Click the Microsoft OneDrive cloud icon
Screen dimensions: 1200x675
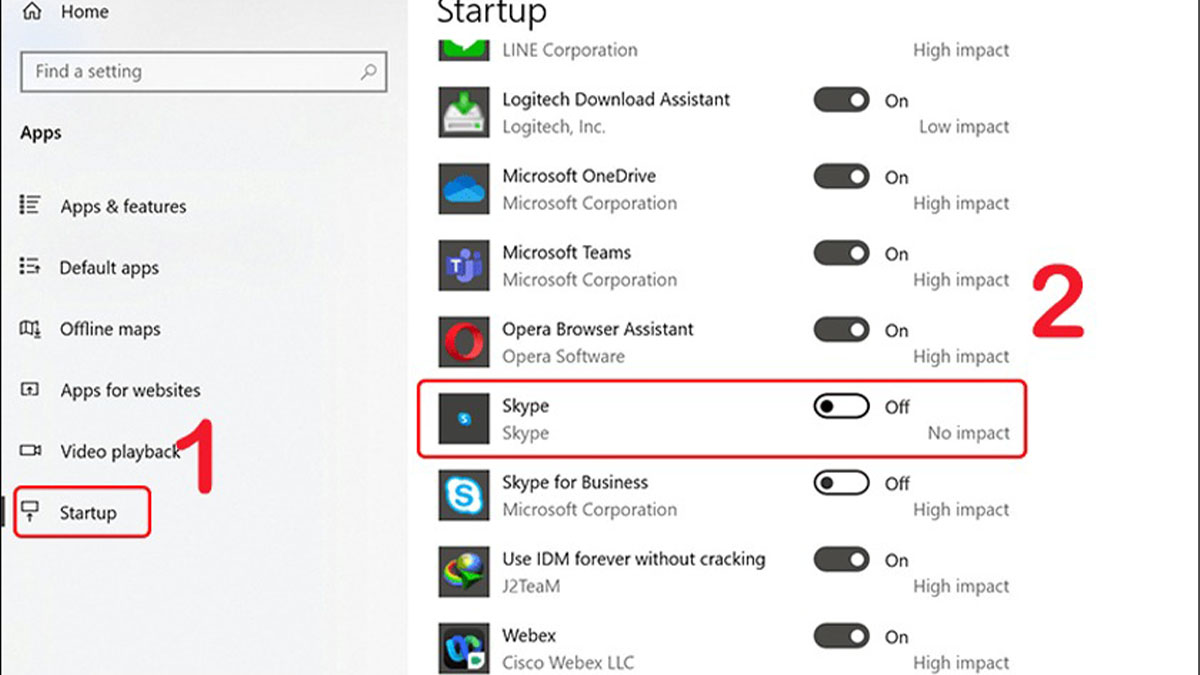tap(464, 190)
